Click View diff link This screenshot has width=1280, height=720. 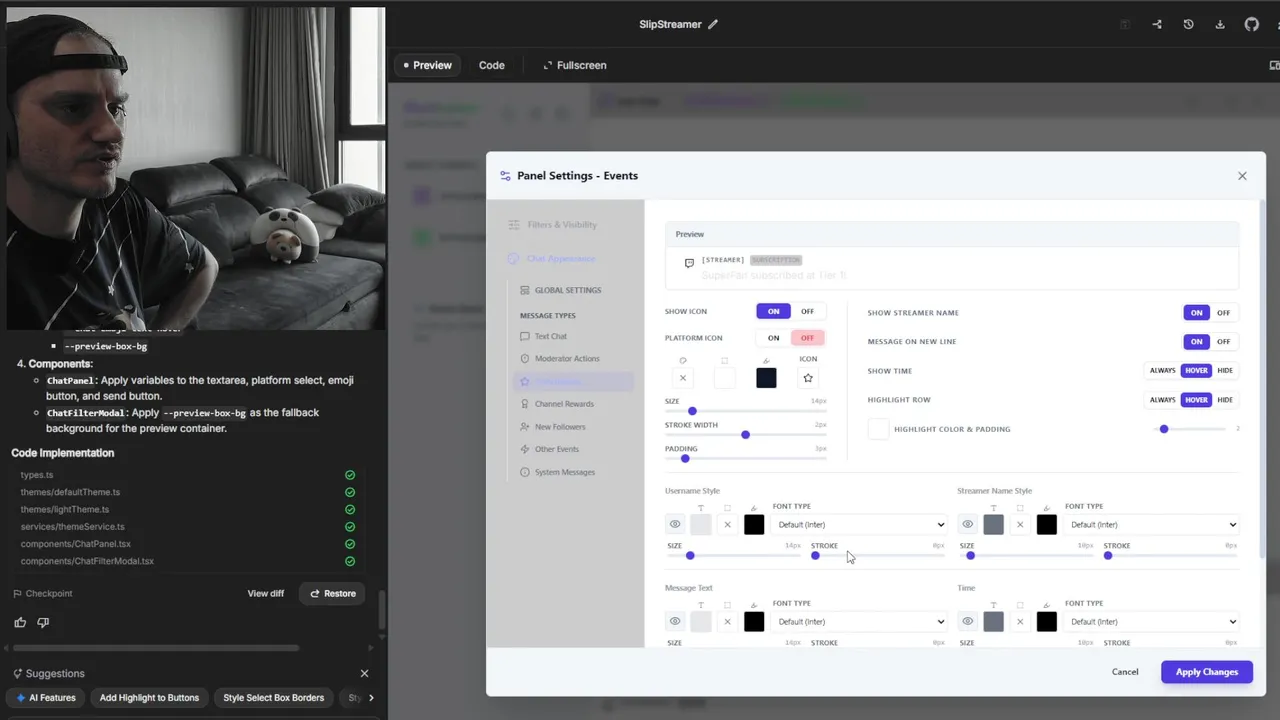coord(266,593)
